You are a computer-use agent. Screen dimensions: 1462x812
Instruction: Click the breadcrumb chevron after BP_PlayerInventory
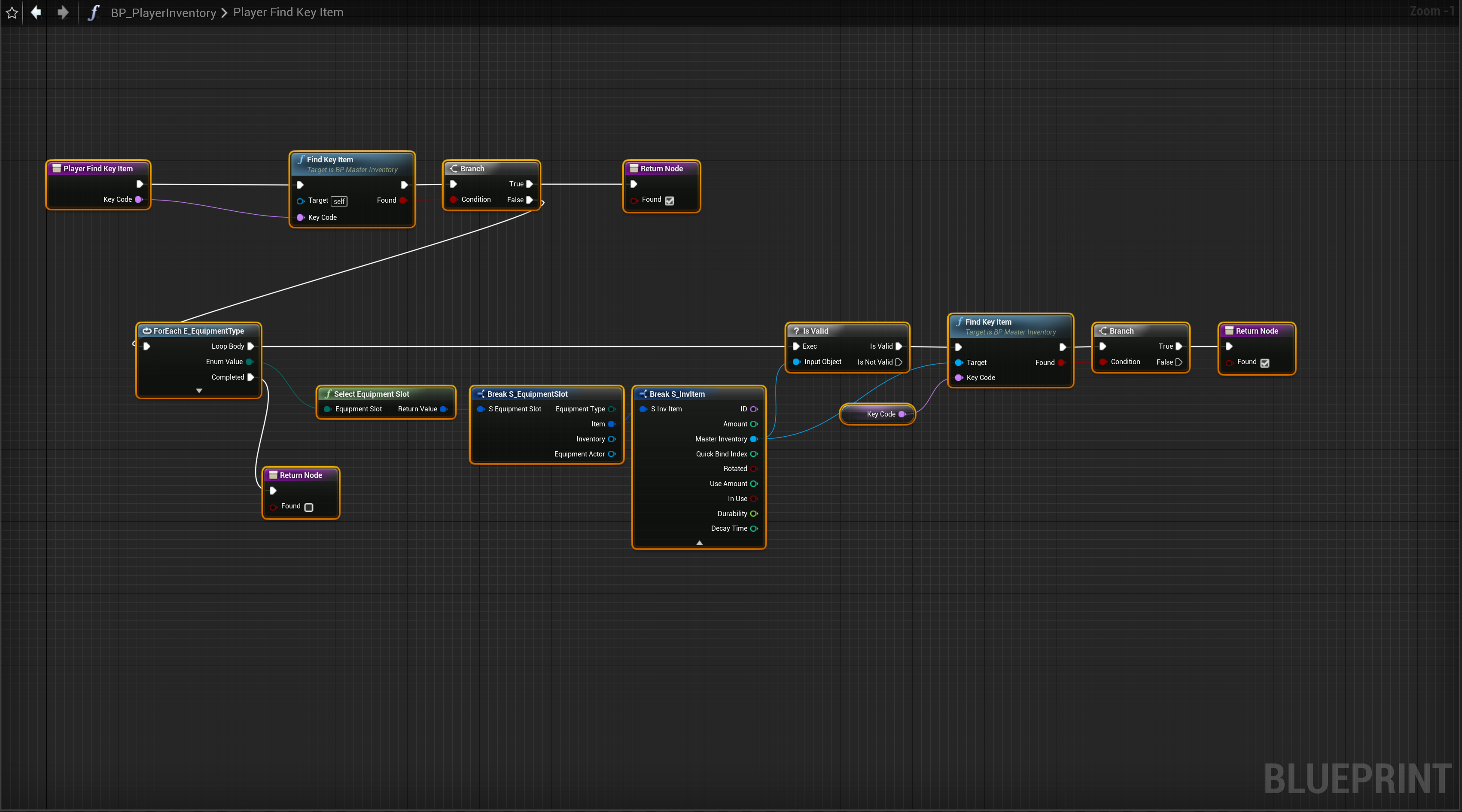pos(224,12)
